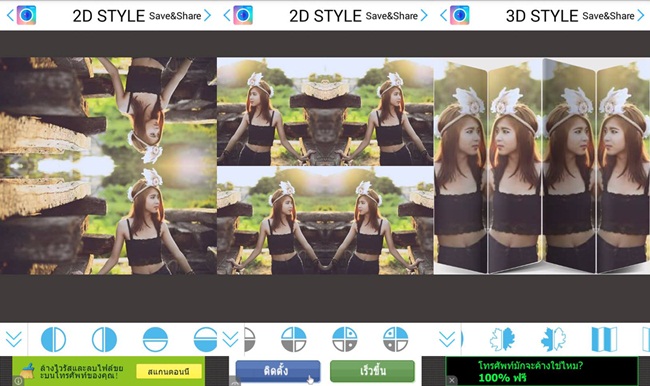Go back from 3D STYLE header arrow
The image size is (650, 386).
(x=443, y=16)
